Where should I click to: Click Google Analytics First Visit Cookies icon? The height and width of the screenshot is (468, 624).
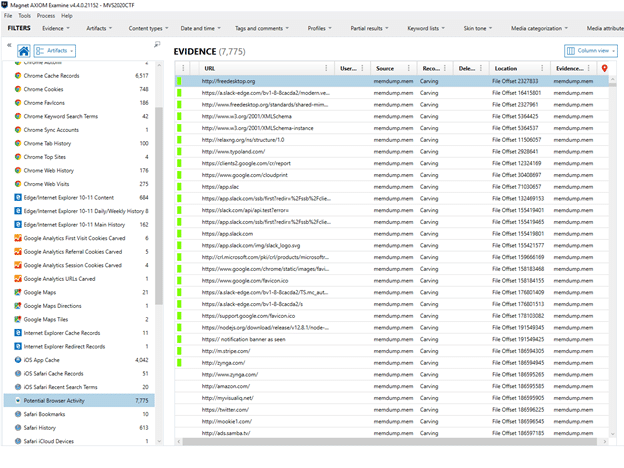click(18, 238)
